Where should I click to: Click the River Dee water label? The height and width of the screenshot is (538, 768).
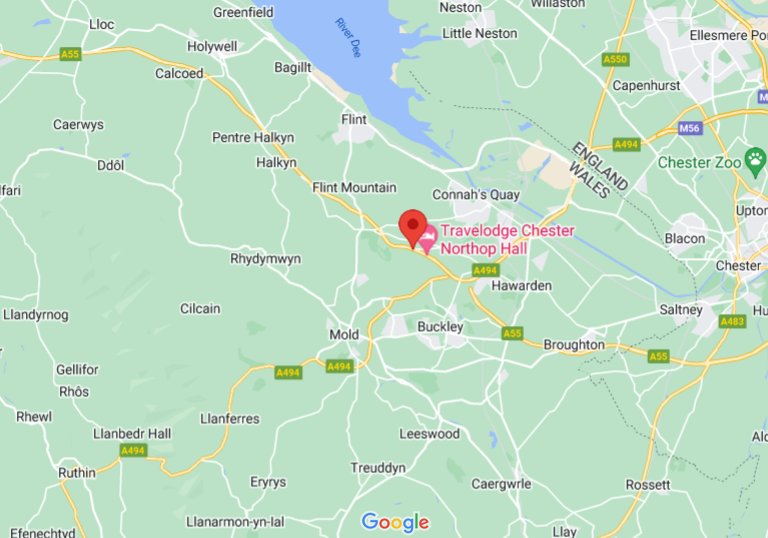coord(348,38)
